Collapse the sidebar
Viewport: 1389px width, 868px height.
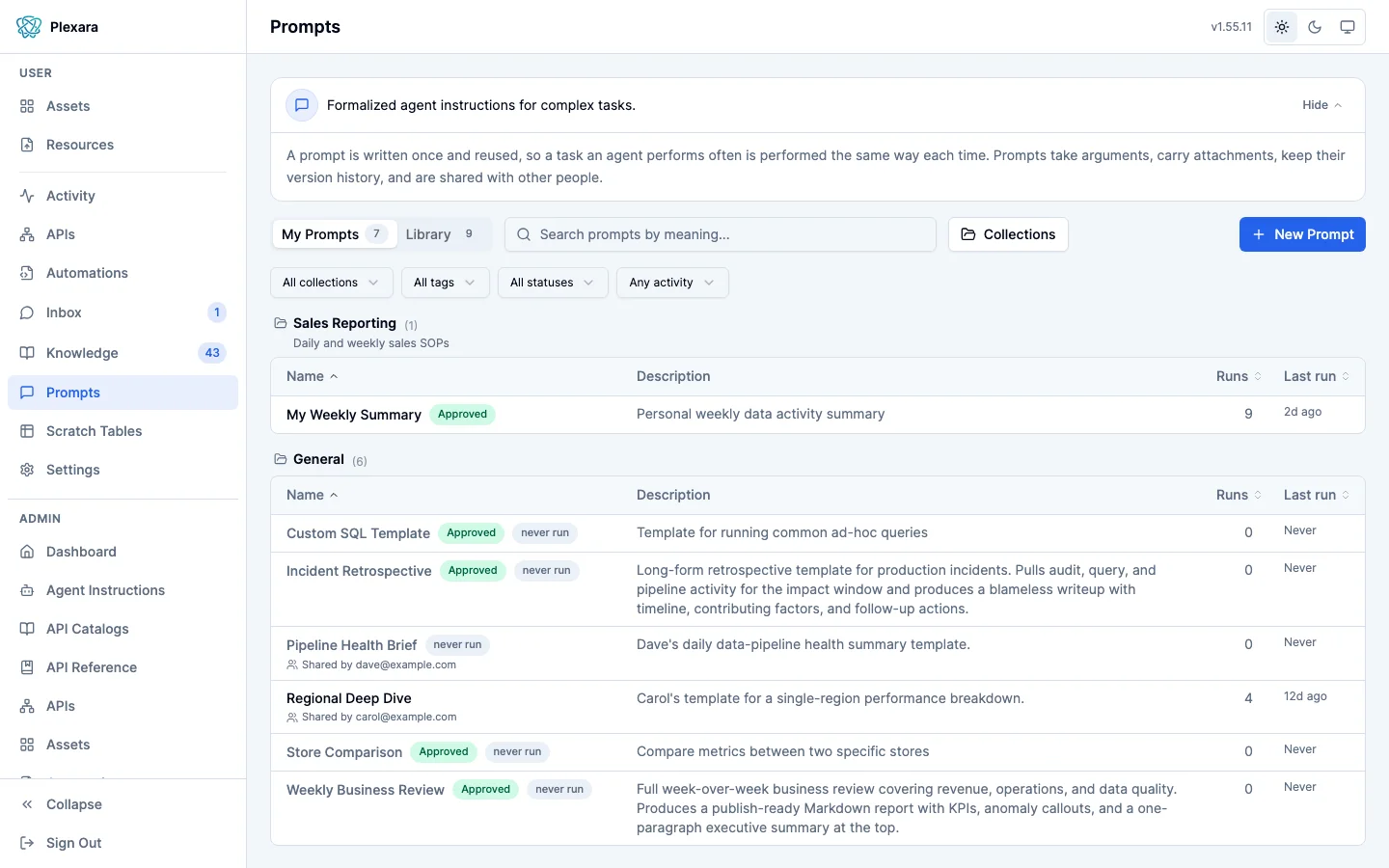click(x=123, y=804)
